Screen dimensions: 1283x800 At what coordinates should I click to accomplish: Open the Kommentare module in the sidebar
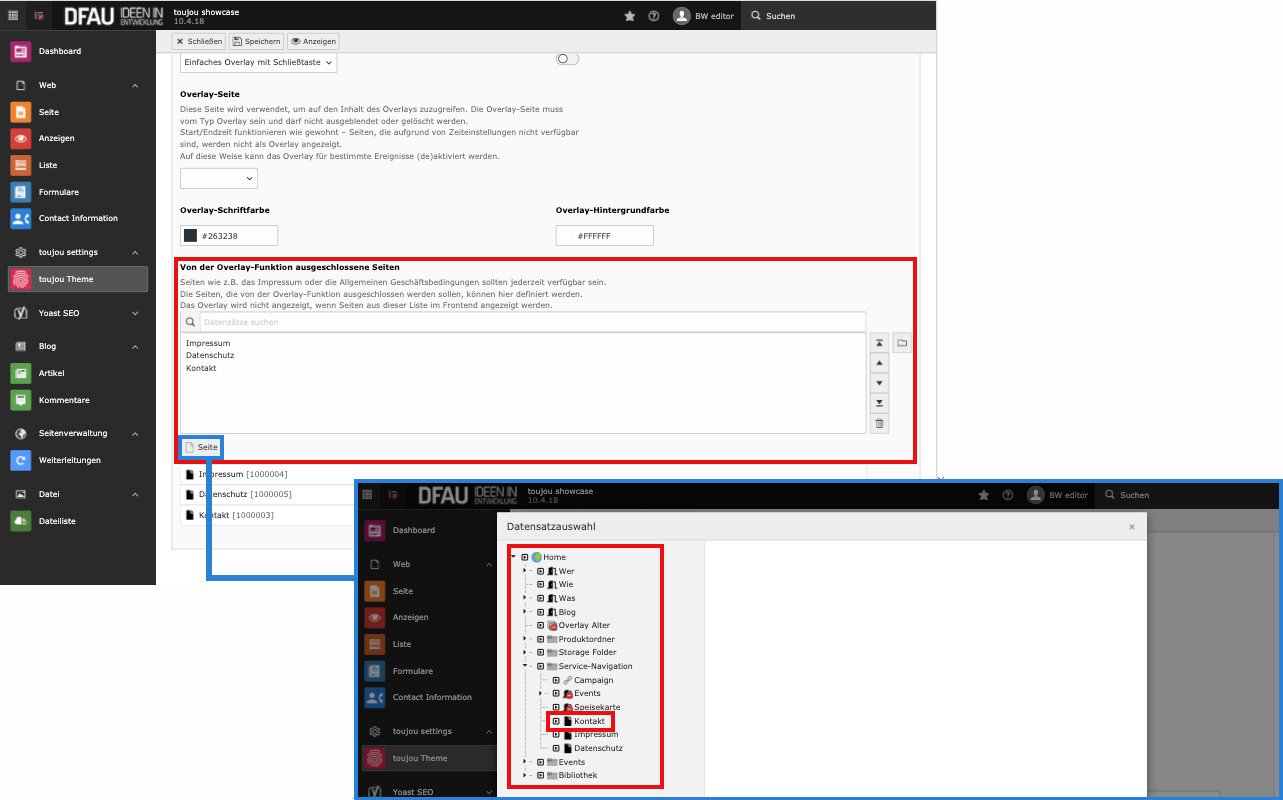tap(63, 400)
